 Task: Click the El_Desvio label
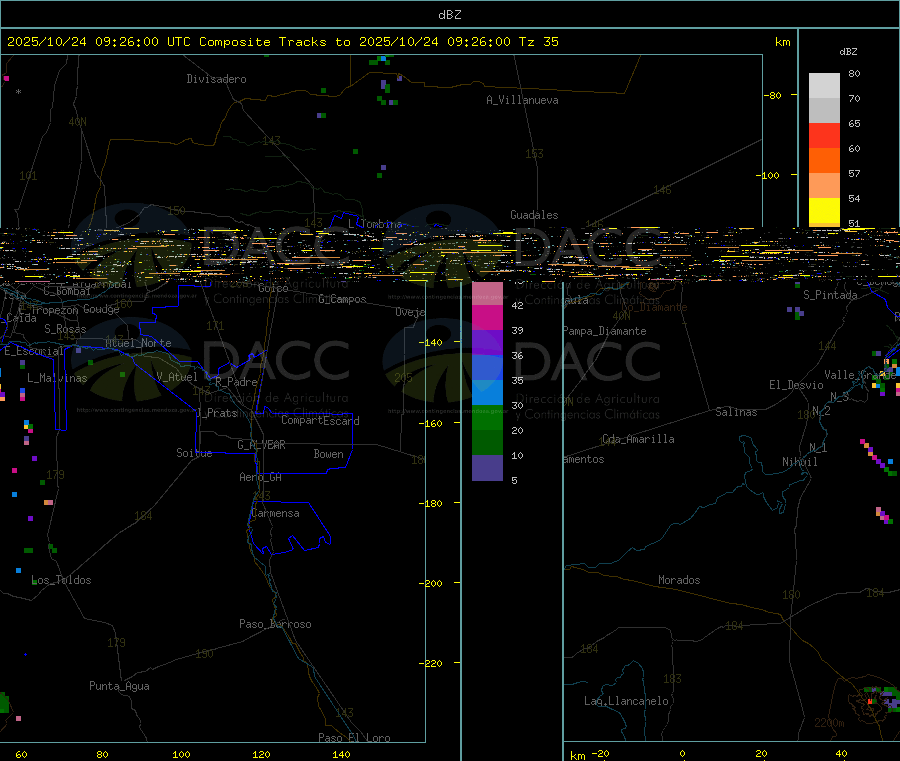tap(796, 385)
